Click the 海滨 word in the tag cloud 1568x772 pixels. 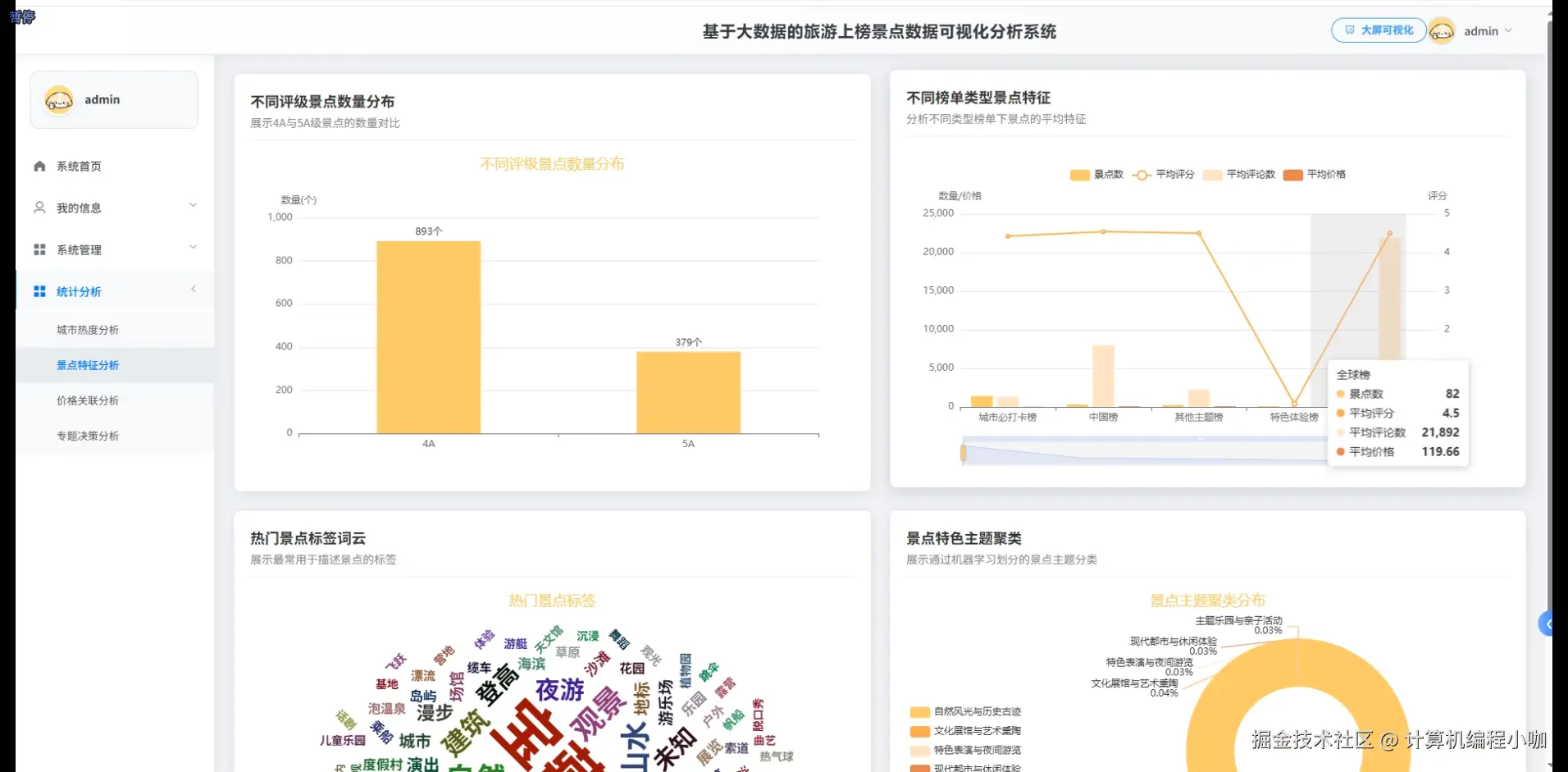[x=531, y=664]
